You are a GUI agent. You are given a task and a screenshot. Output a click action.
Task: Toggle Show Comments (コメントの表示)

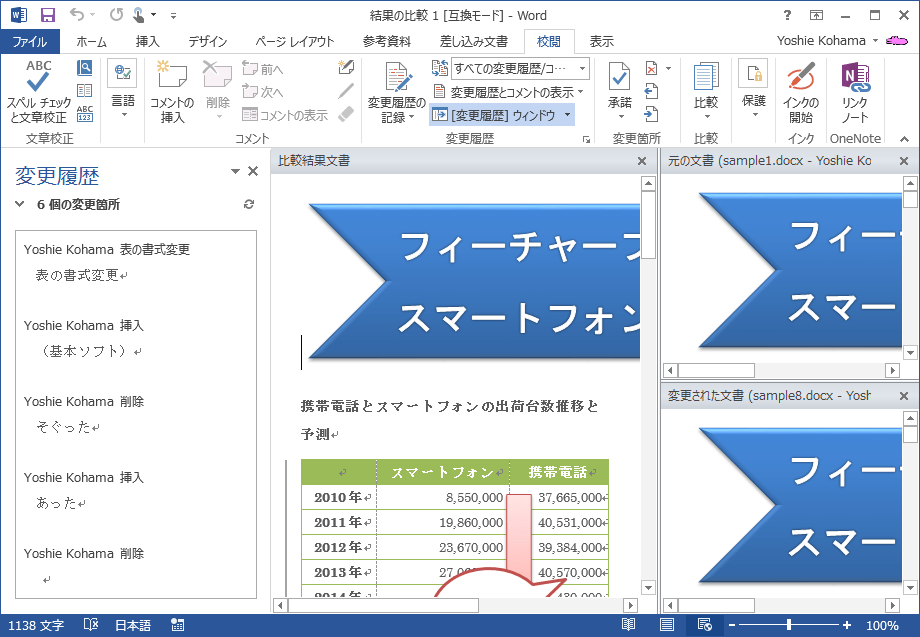click(x=285, y=115)
